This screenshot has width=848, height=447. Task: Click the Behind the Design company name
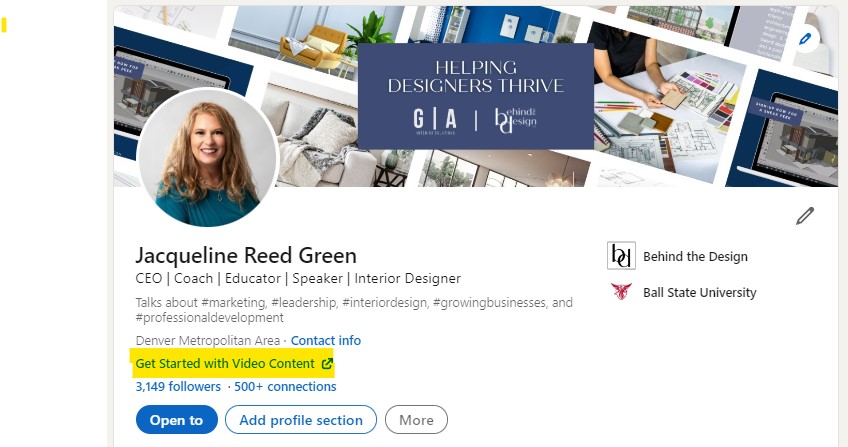(x=695, y=257)
